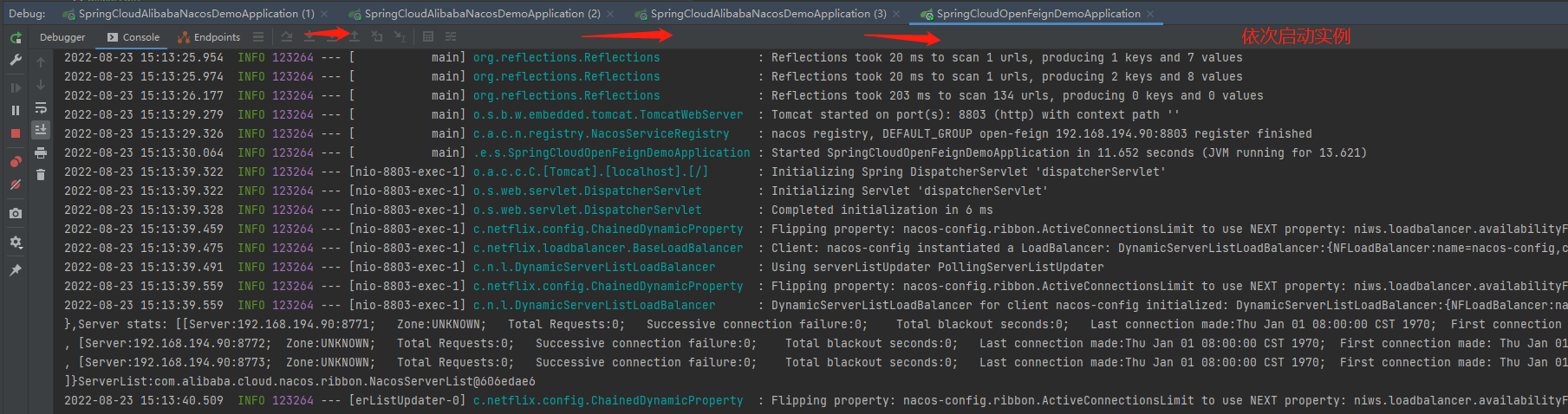Click the Evaluate Expression calculator icon
Image resolution: width=1568 pixels, height=414 pixels.
[428, 36]
